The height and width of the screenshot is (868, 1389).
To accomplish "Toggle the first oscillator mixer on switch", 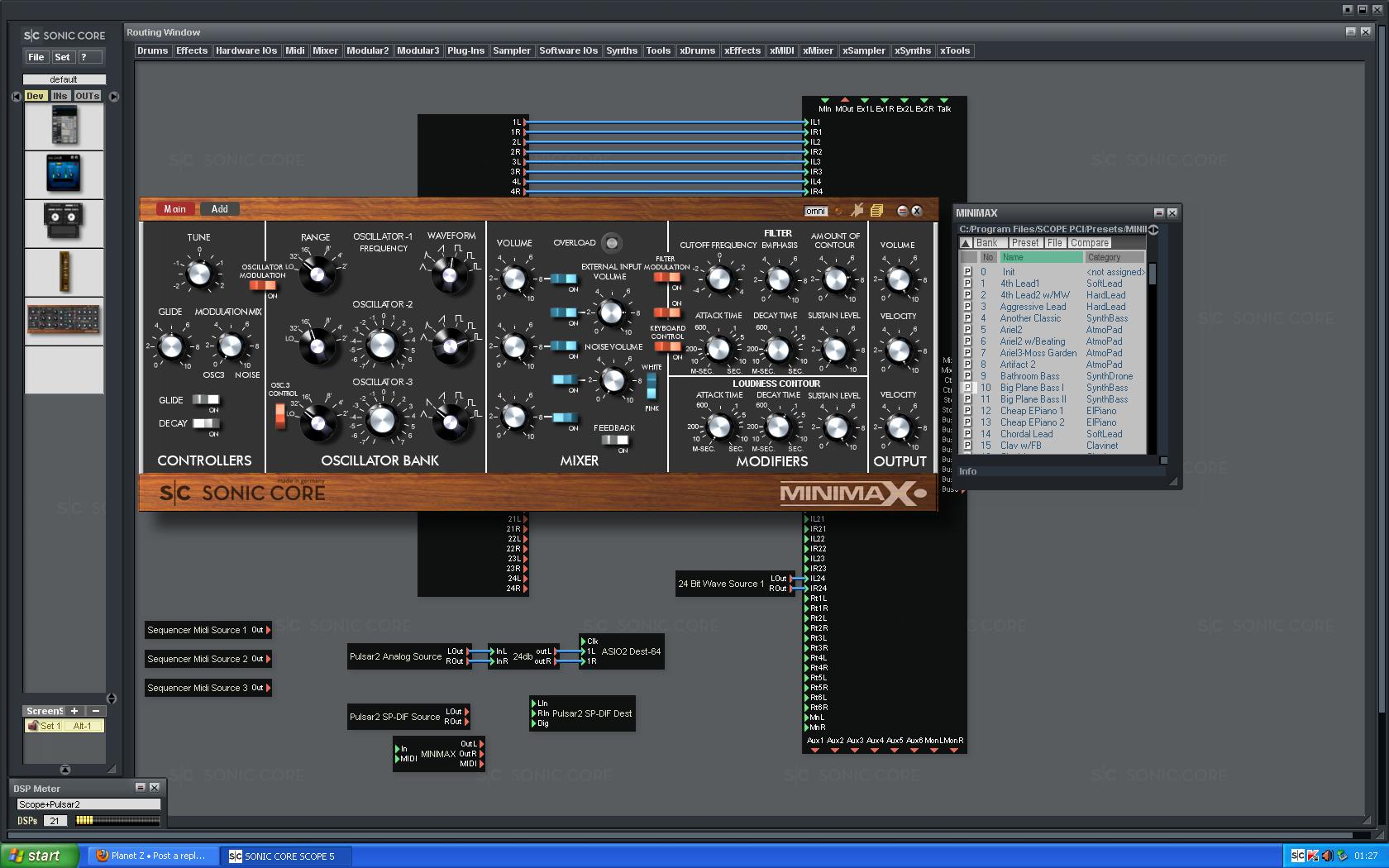I will [x=564, y=279].
